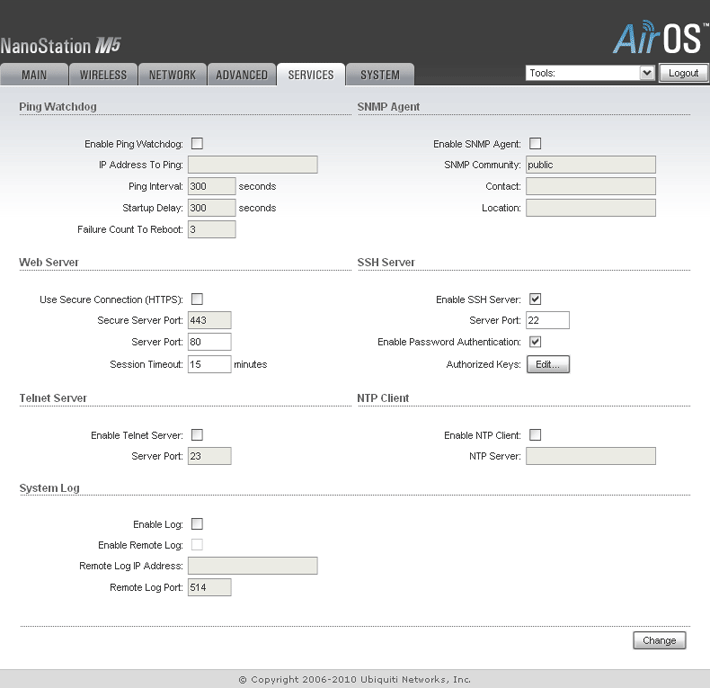
Task: Click the NTP Server field
Action: point(591,456)
